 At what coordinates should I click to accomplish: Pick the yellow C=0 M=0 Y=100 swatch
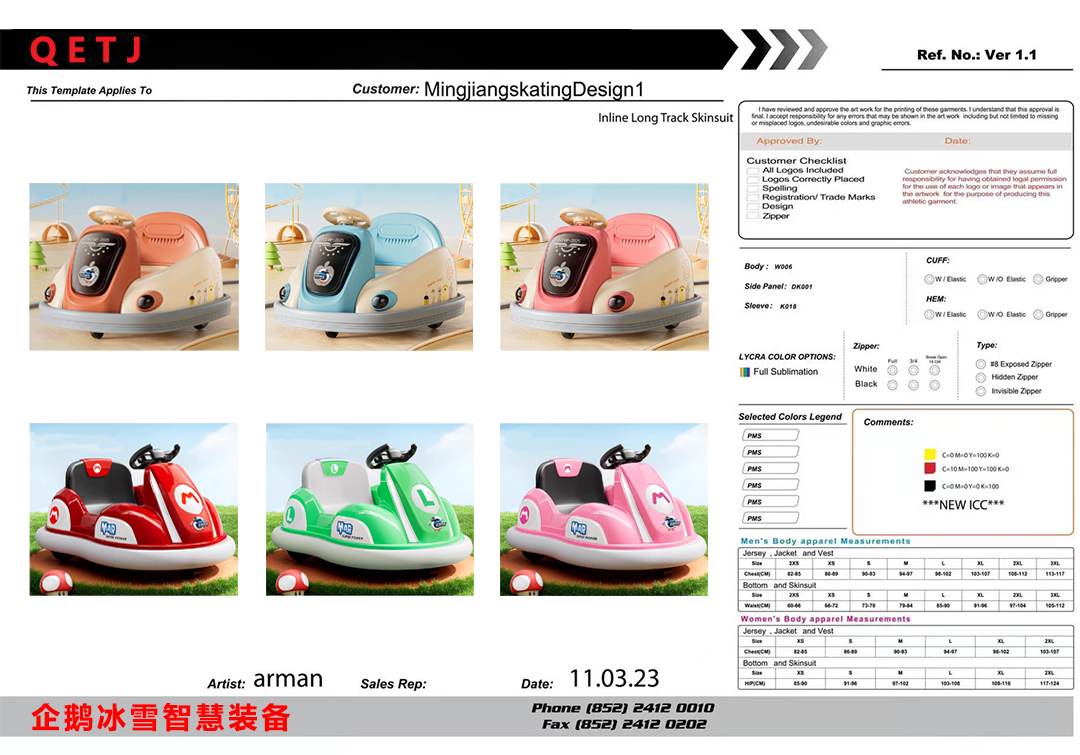click(x=930, y=454)
